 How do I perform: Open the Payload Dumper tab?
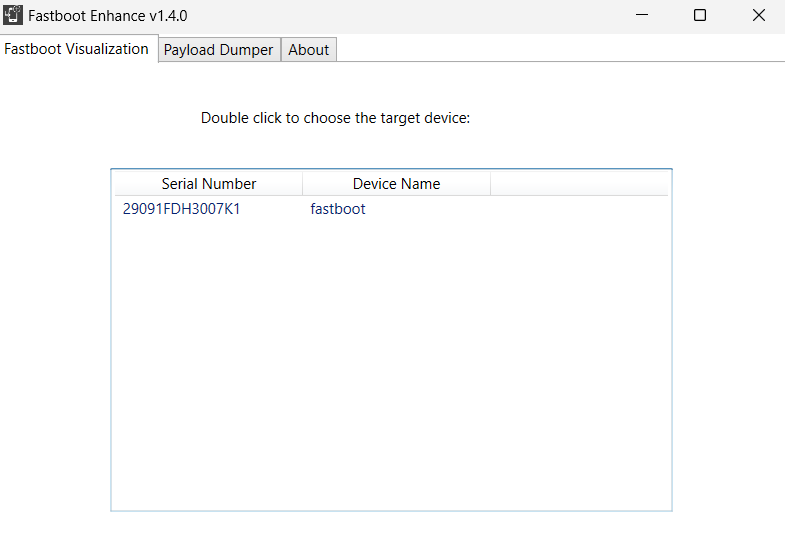pos(218,50)
